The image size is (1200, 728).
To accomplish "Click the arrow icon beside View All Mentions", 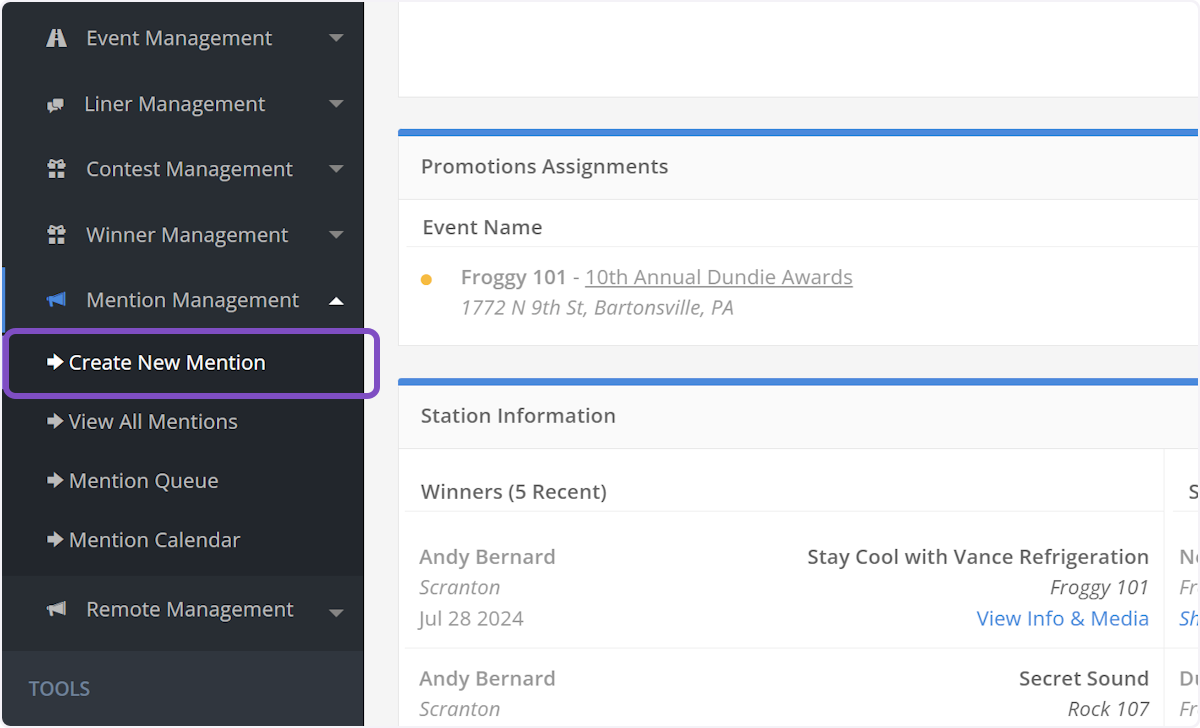I will [x=55, y=421].
